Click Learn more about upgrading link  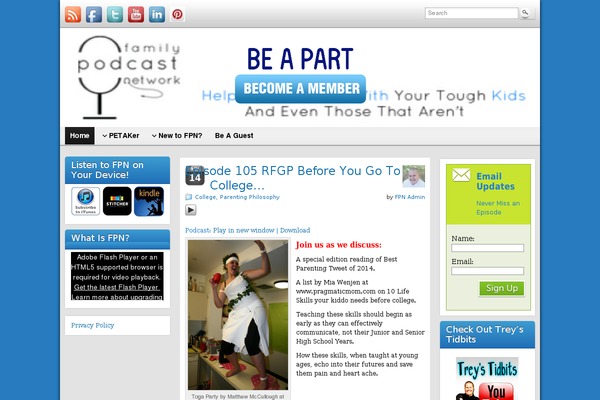coord(117,297)
